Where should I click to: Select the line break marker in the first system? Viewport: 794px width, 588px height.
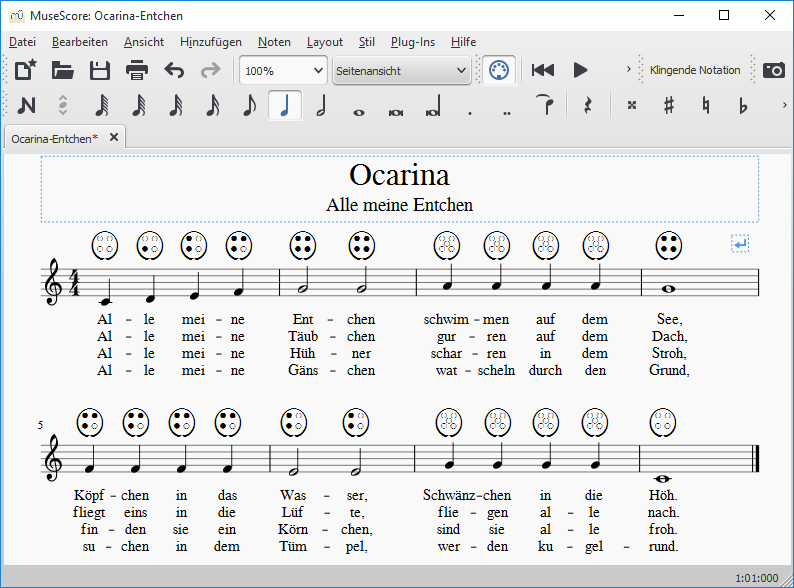[x=740, y=244]
